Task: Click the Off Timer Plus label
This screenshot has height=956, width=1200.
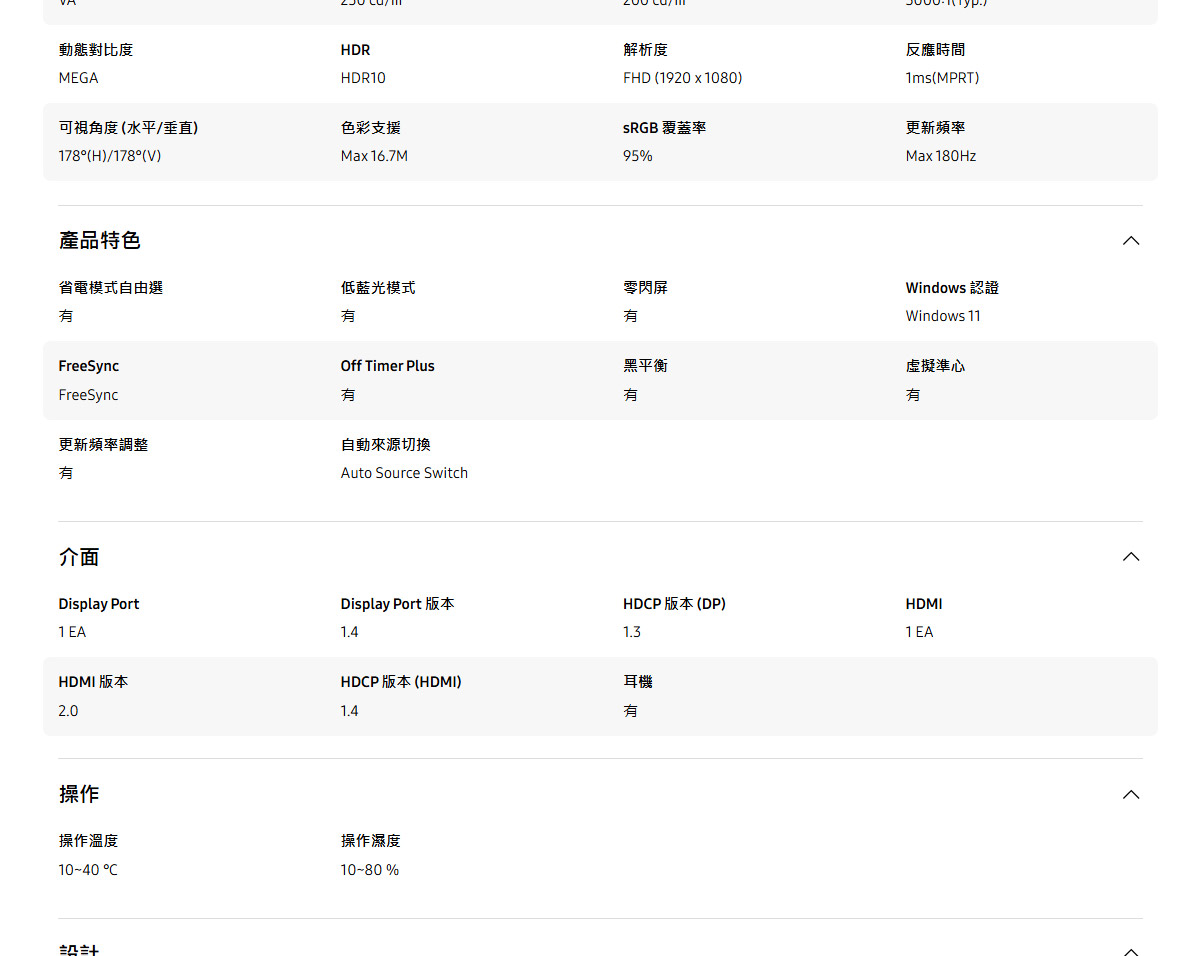Action: tap(387, 366)
